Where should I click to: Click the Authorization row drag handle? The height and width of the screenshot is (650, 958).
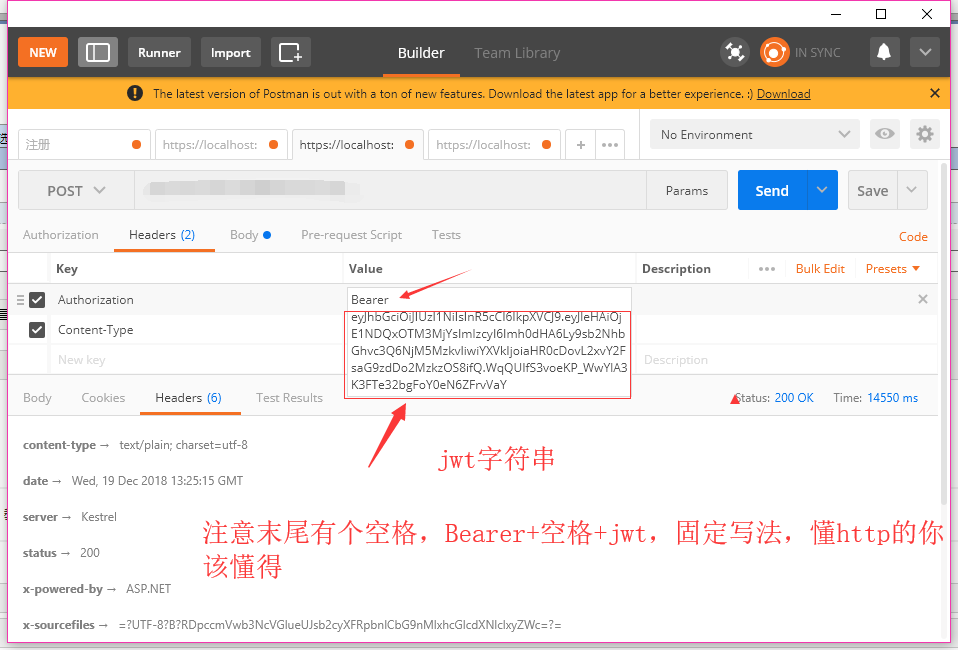point(20,300)
